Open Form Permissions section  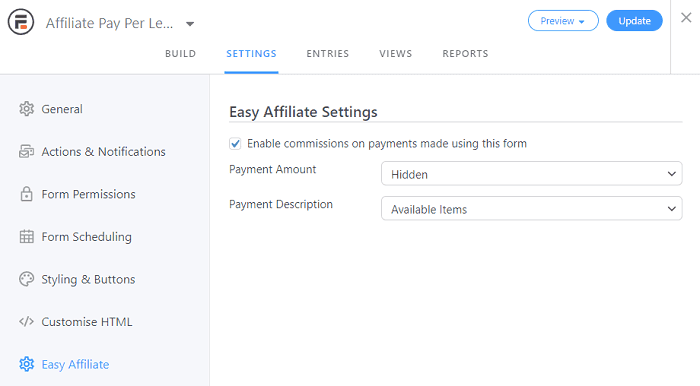point(88,194)
